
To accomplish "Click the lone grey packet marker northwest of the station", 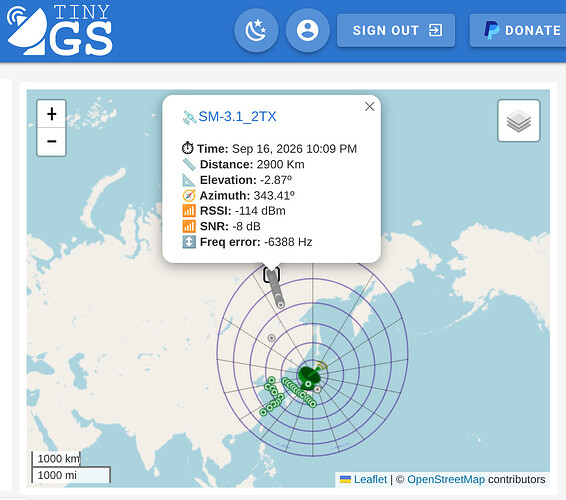I will click(x=271, y=338).
